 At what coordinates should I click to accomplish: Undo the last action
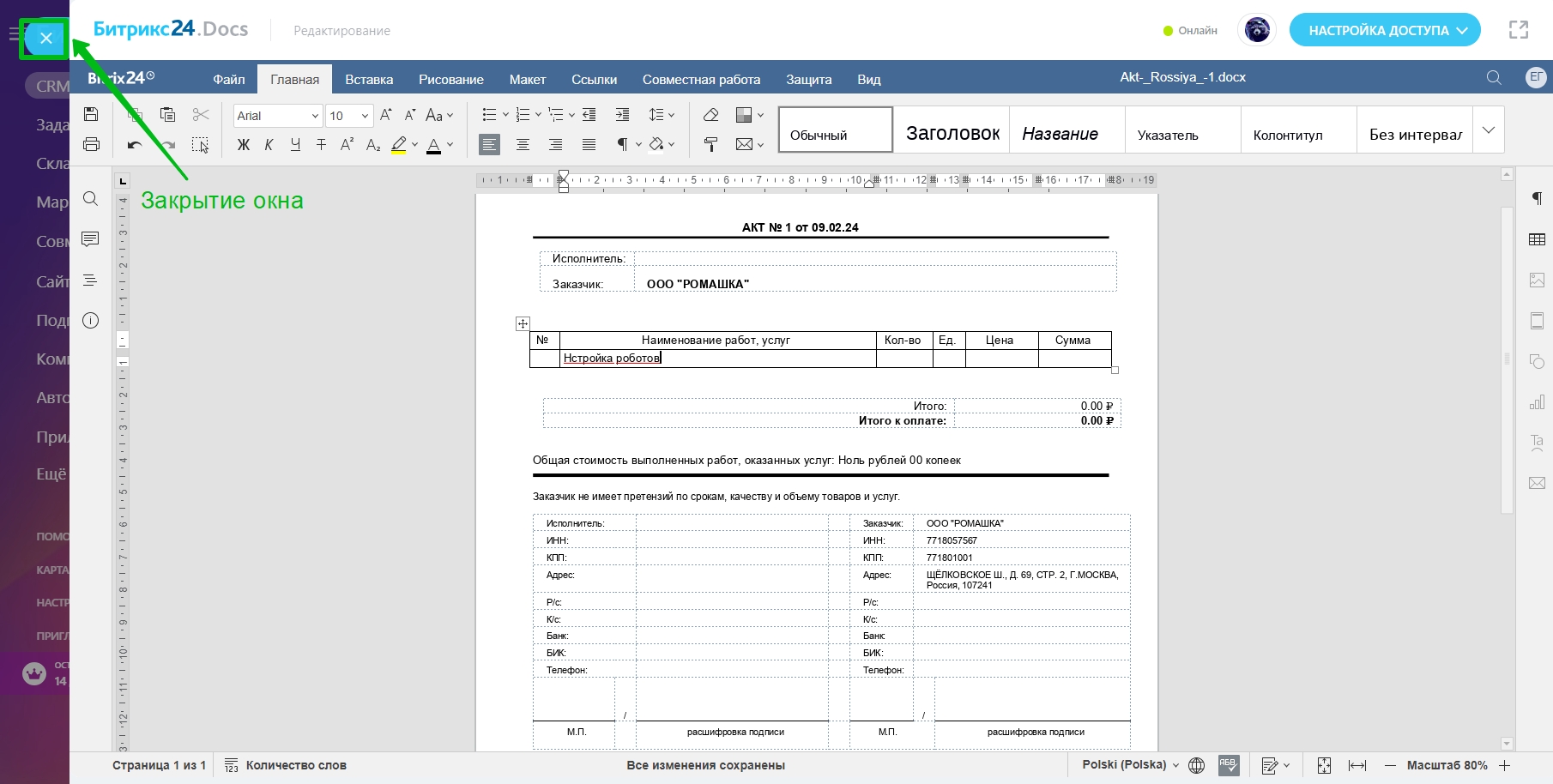coord(134,145)
